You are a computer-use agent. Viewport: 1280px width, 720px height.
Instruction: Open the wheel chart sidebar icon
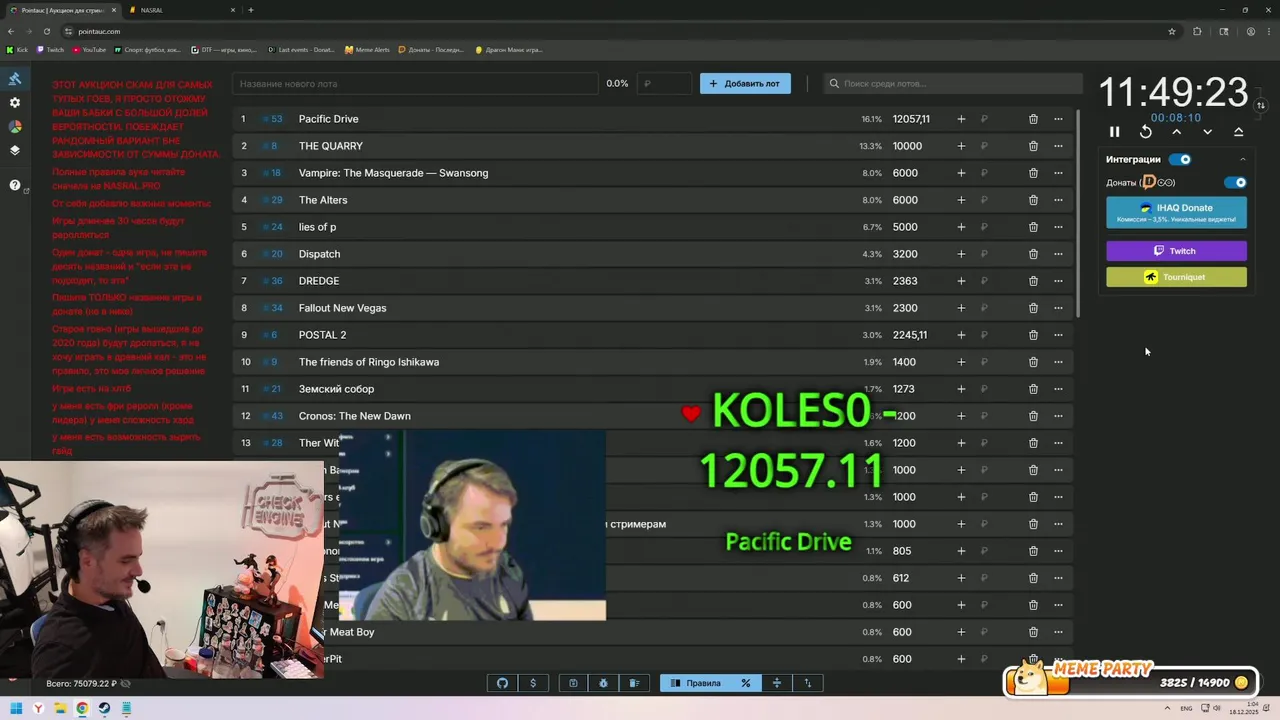pyautogui.click(x=15, y=127)
